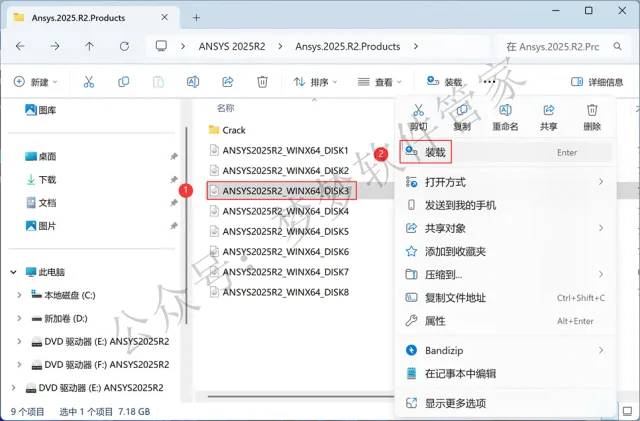Open the Bandizip submenu
The image size is (640, 421).
coord(505,350)
